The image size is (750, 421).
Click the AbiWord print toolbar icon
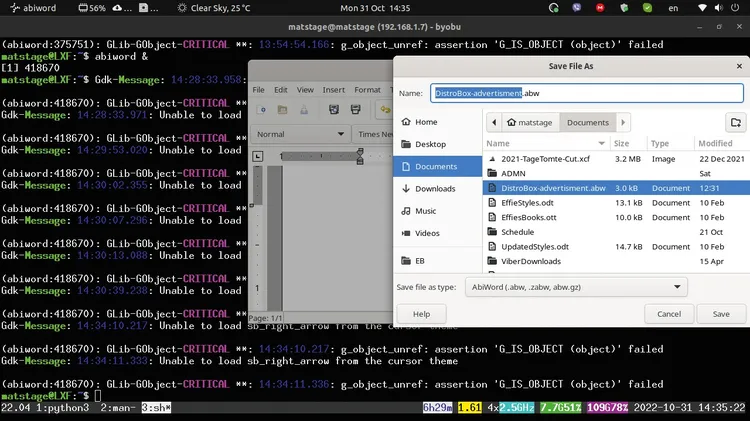click(x=356, y=109)
